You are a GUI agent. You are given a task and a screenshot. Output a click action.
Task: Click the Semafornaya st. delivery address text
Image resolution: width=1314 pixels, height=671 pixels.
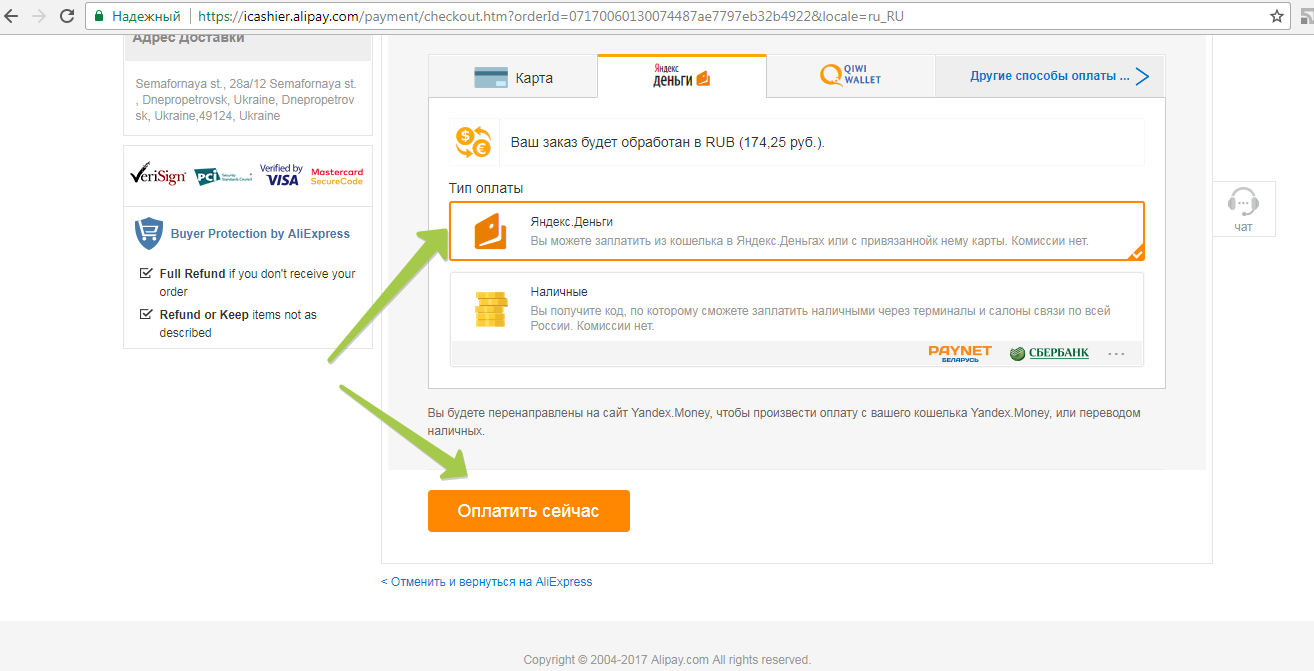point(246,100)
